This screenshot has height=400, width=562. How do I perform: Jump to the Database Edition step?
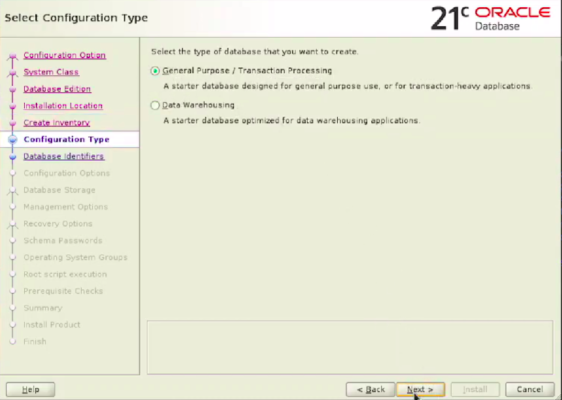57,89
